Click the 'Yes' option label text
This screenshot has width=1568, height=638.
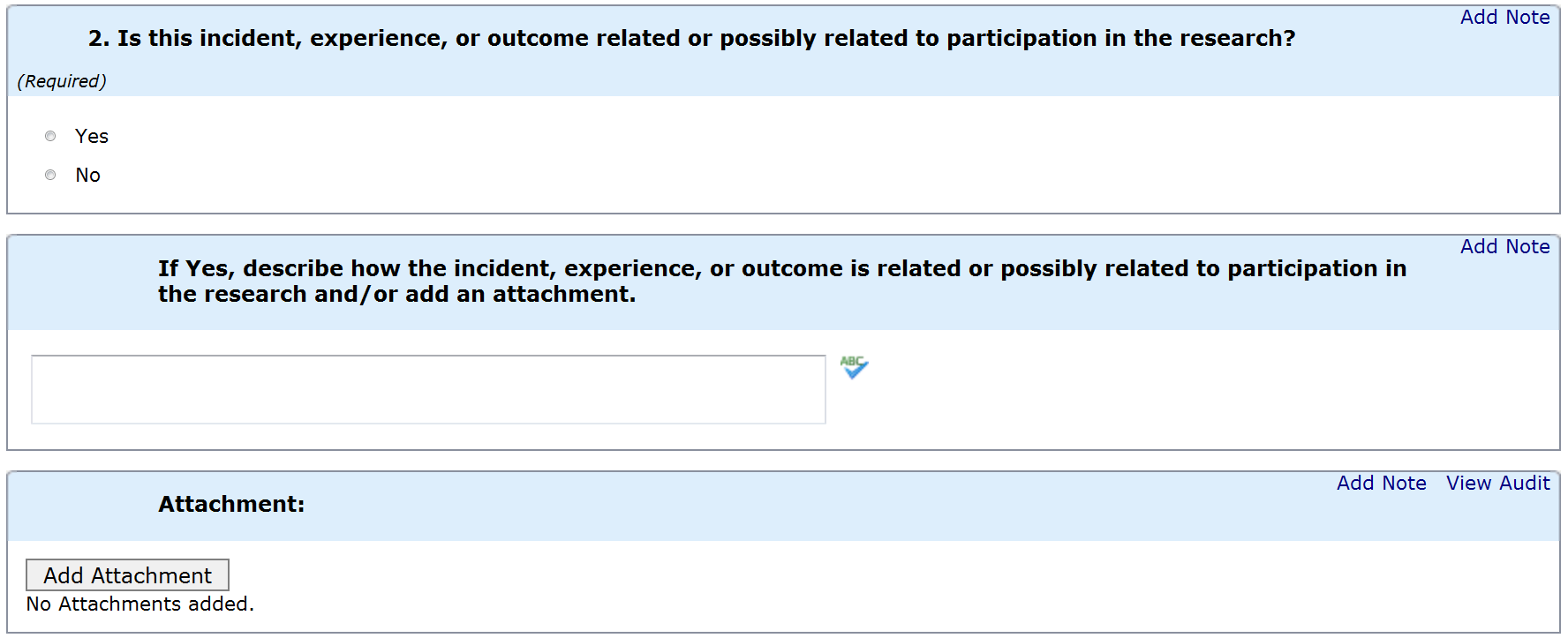tap(92, 136)
